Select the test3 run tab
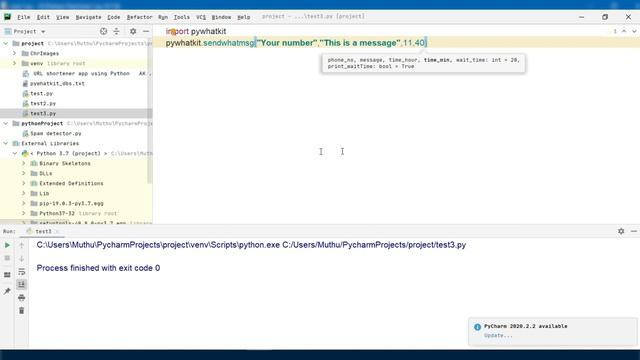640x360 pixels. point(43,231)
